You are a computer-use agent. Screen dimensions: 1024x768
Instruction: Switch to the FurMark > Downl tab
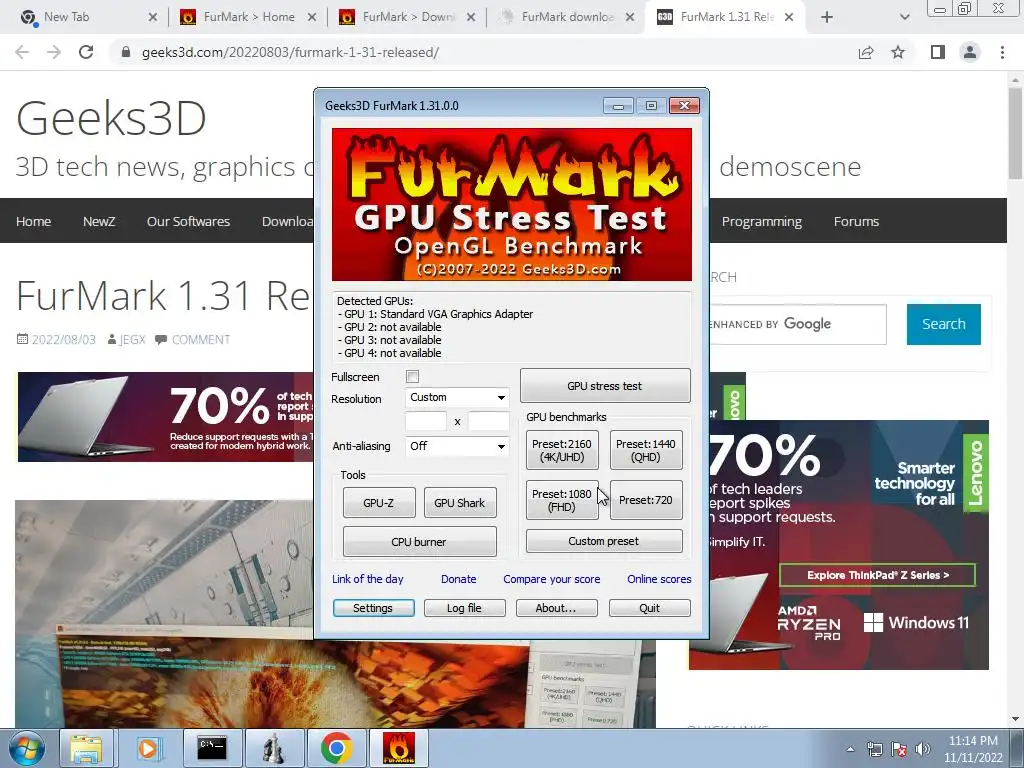pyautogui.click(x=408, y=17)
